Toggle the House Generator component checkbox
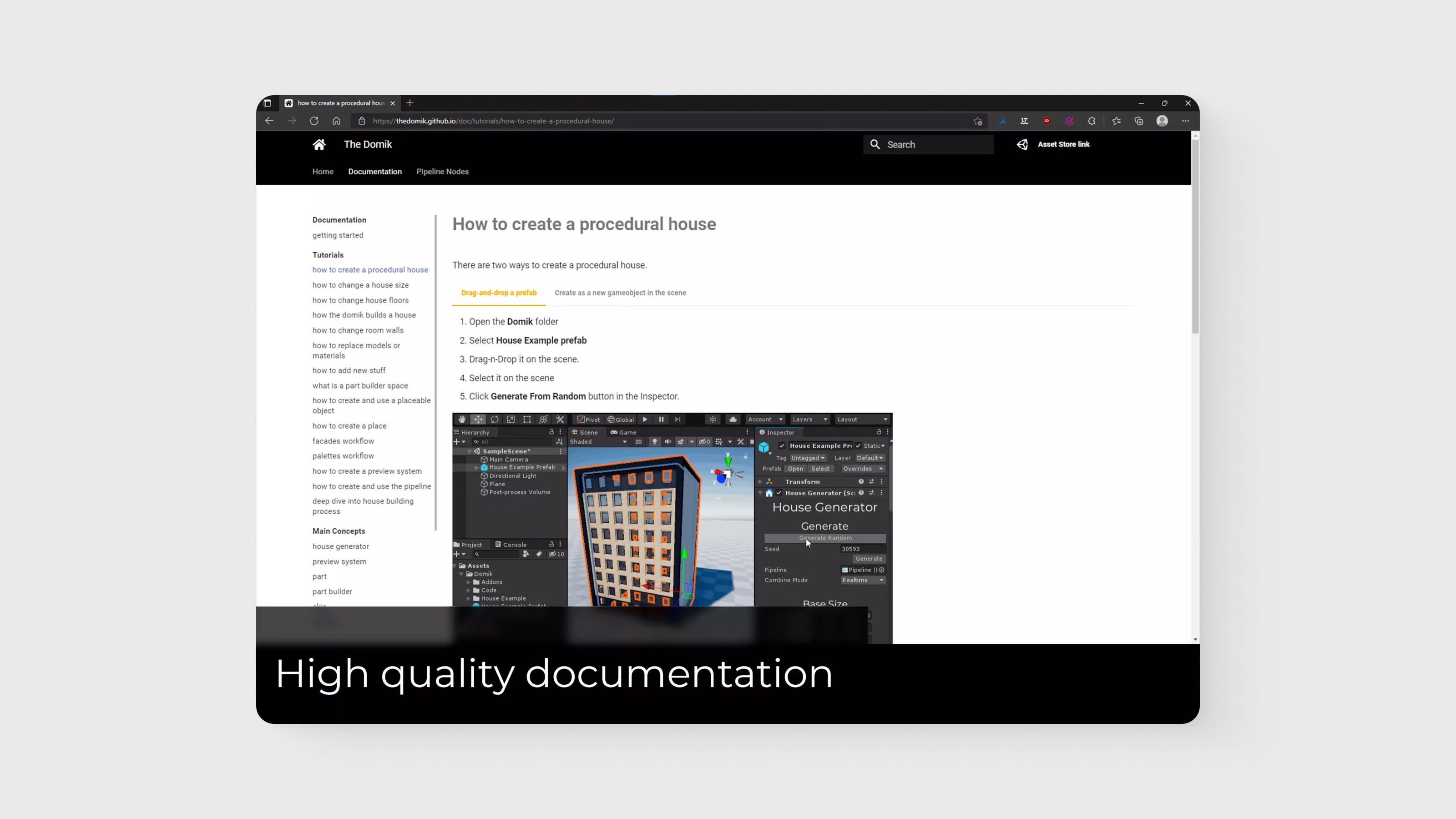This screenshot has height=819, width=1456. 779,493
